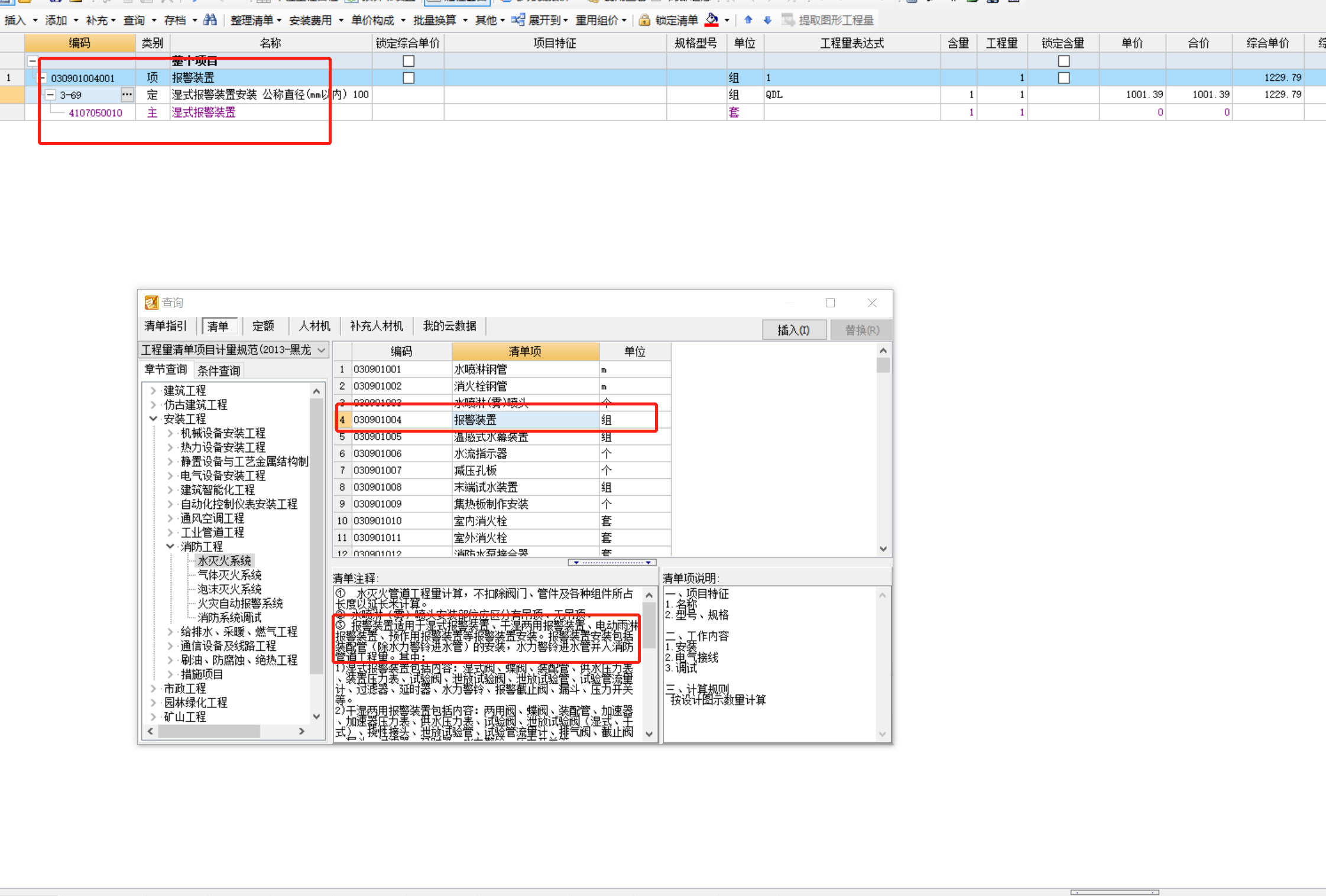Switch to the 定额 tab
The width and height of the screenshot is (1326, 896).
263,326
